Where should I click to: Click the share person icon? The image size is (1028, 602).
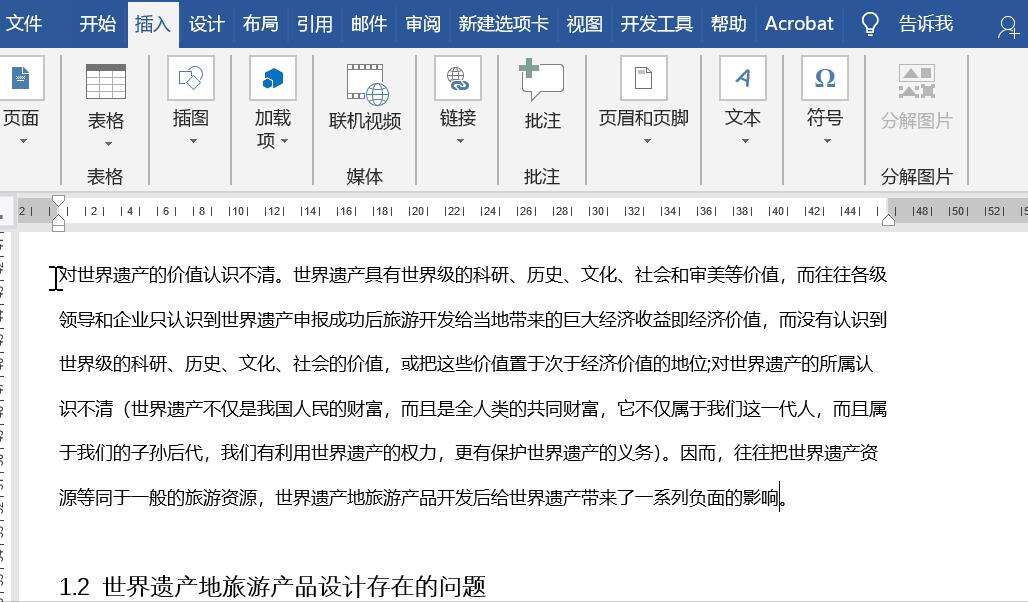tap(1008, 27)
